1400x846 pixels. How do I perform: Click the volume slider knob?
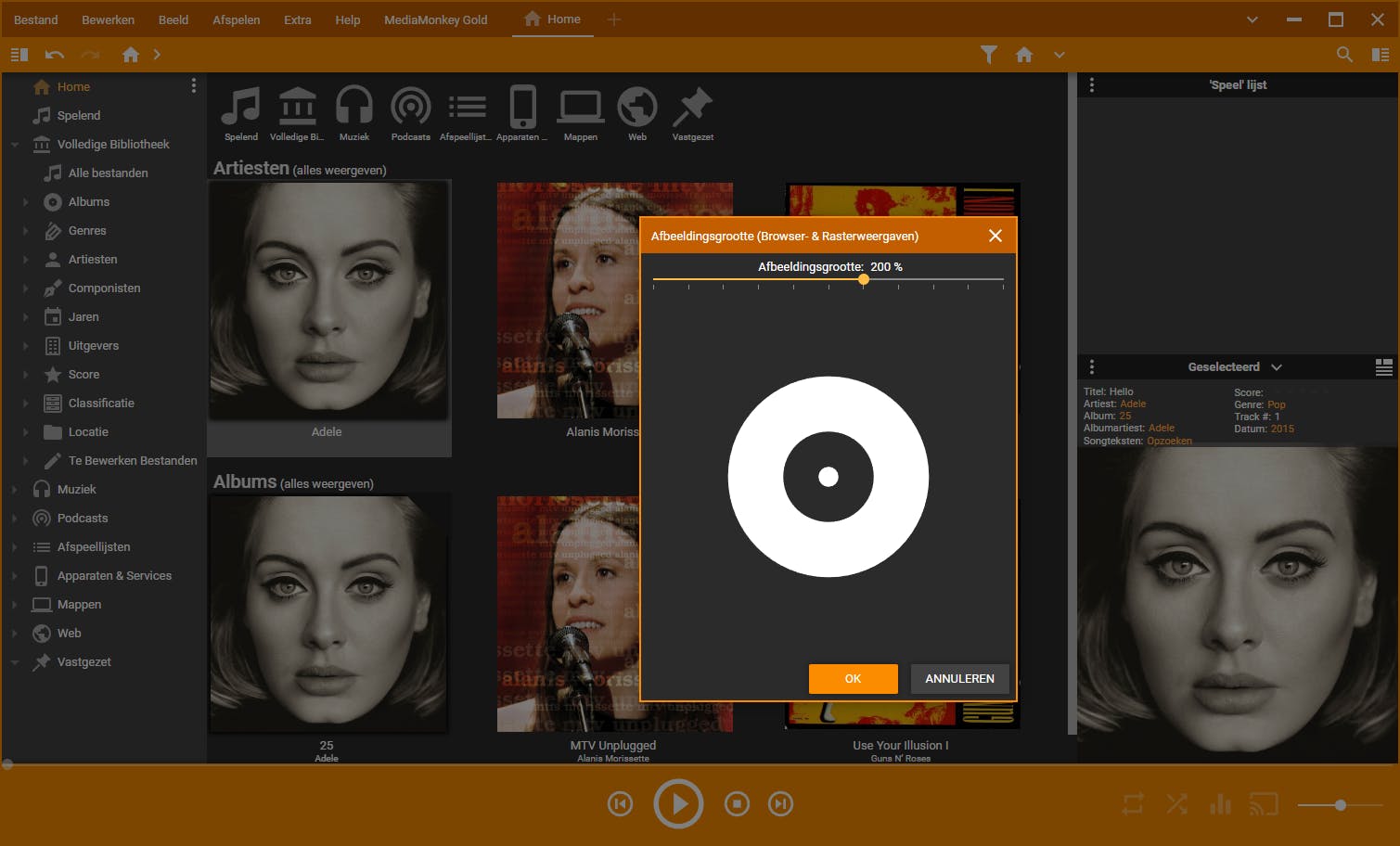point(1341,805)
